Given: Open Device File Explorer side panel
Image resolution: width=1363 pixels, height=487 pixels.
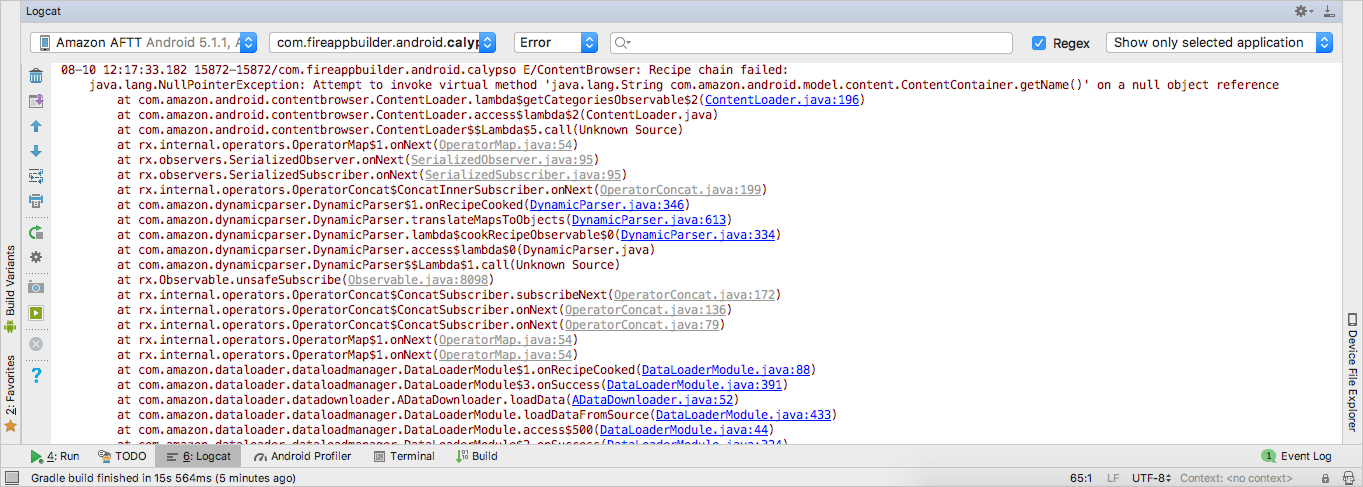Looking at the screenshot, I should click(x=1352, y=370).
